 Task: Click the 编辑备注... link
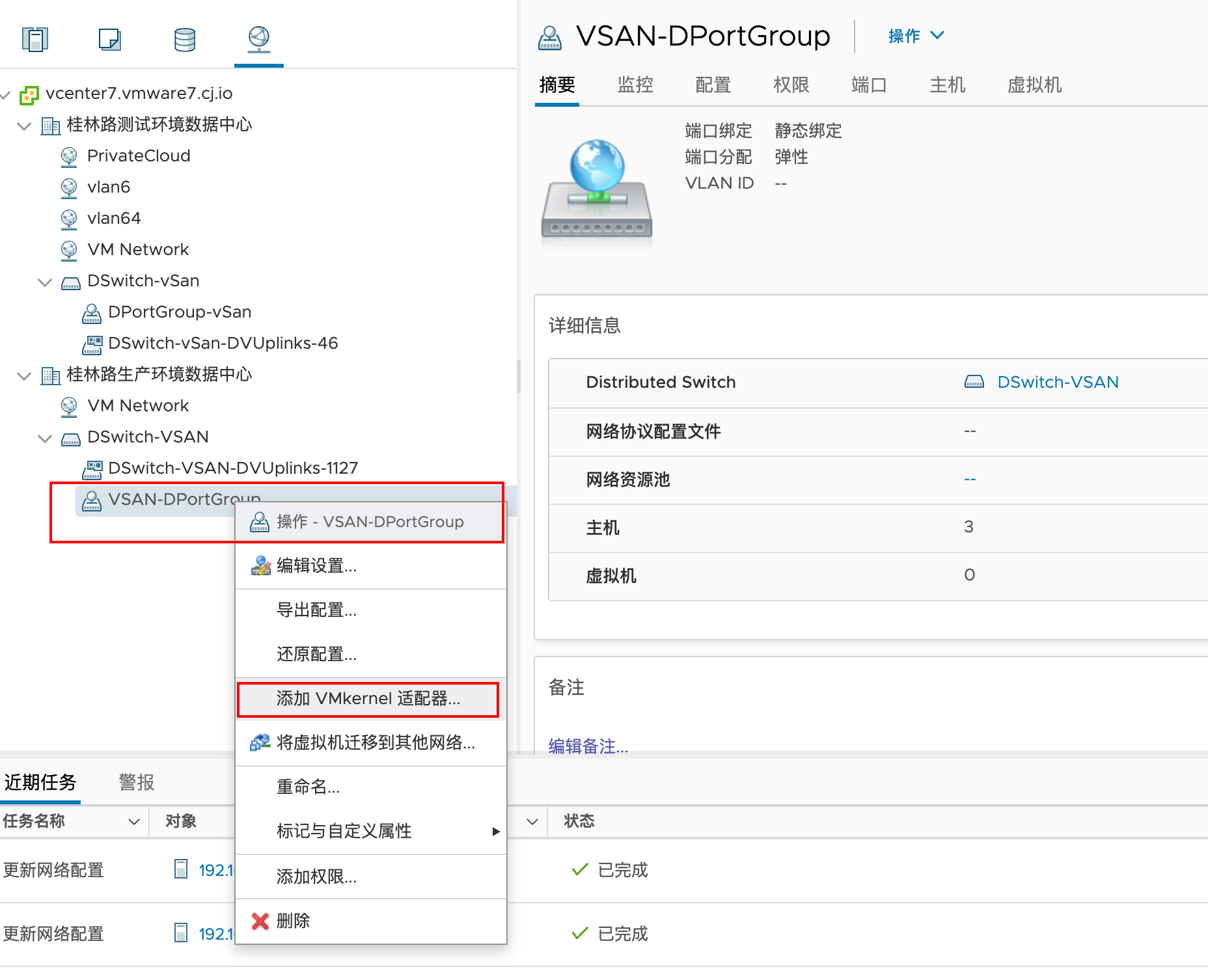[x=588, y=746]
